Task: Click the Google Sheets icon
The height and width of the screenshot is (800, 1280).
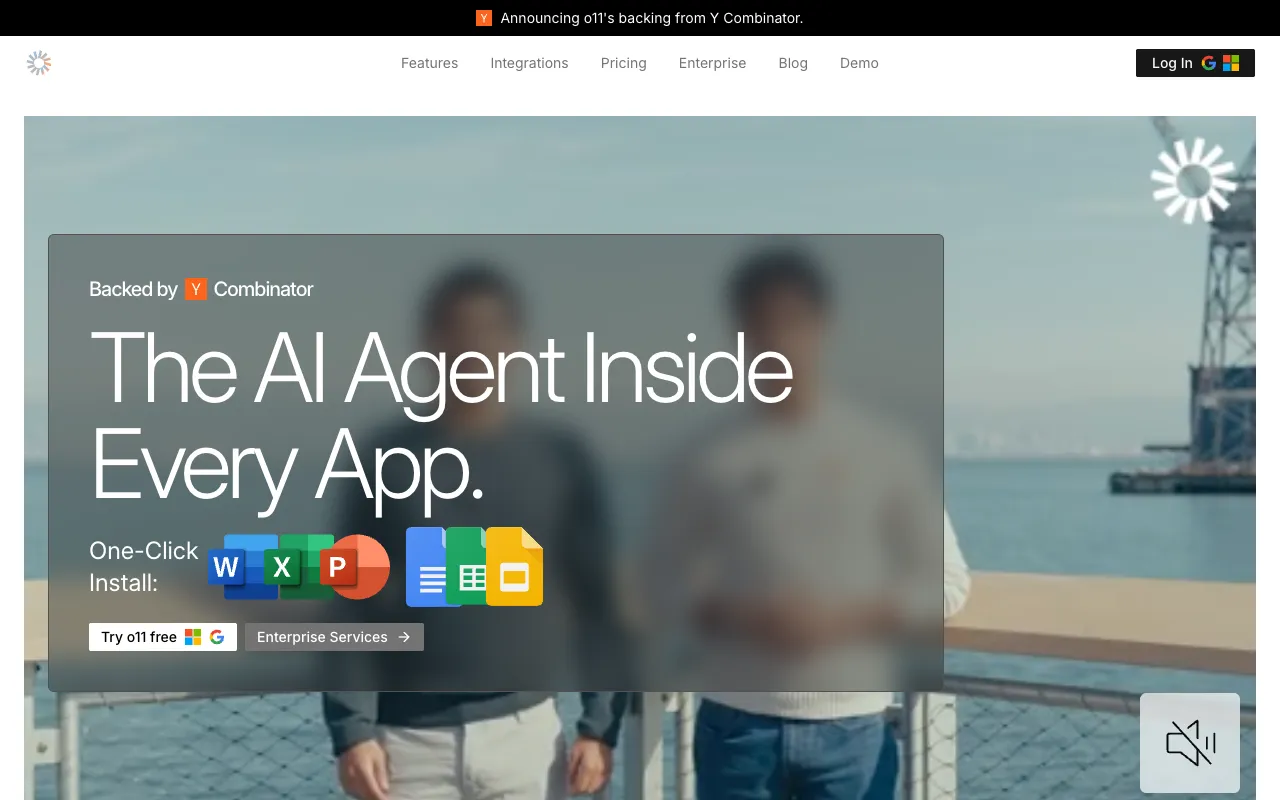Action: (467, 567)
